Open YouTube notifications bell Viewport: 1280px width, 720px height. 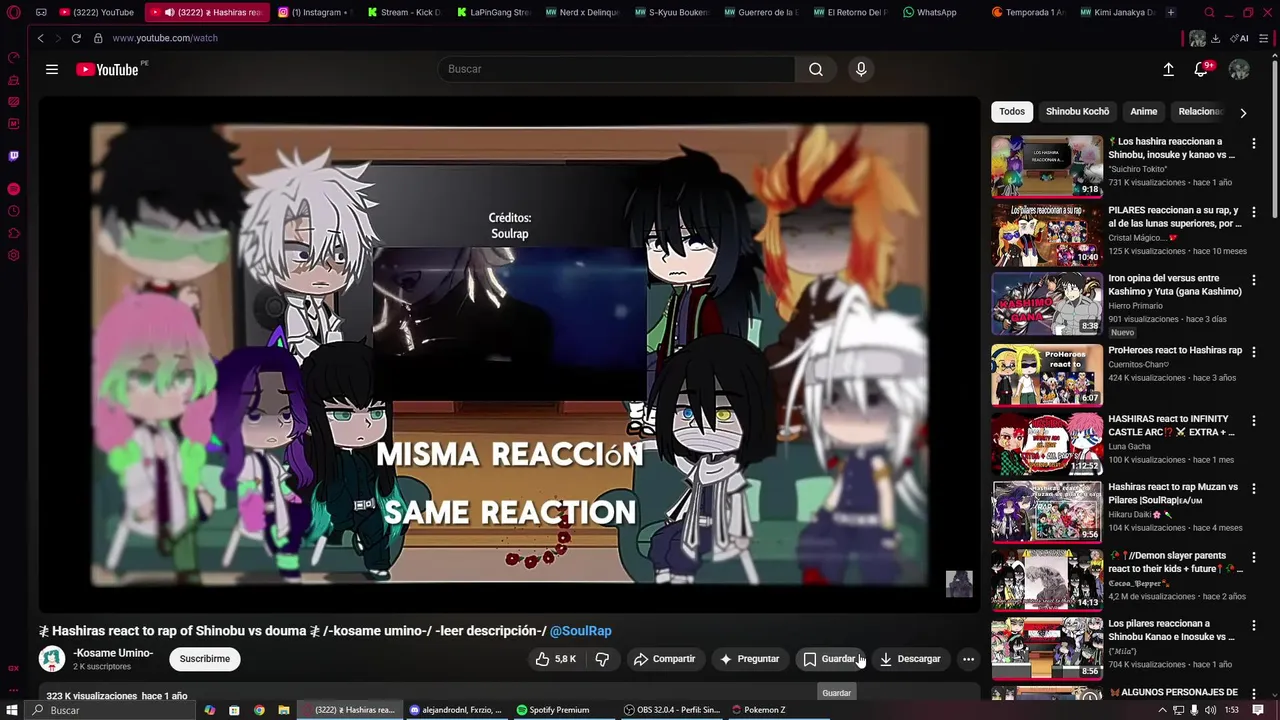coord(1201,69)
